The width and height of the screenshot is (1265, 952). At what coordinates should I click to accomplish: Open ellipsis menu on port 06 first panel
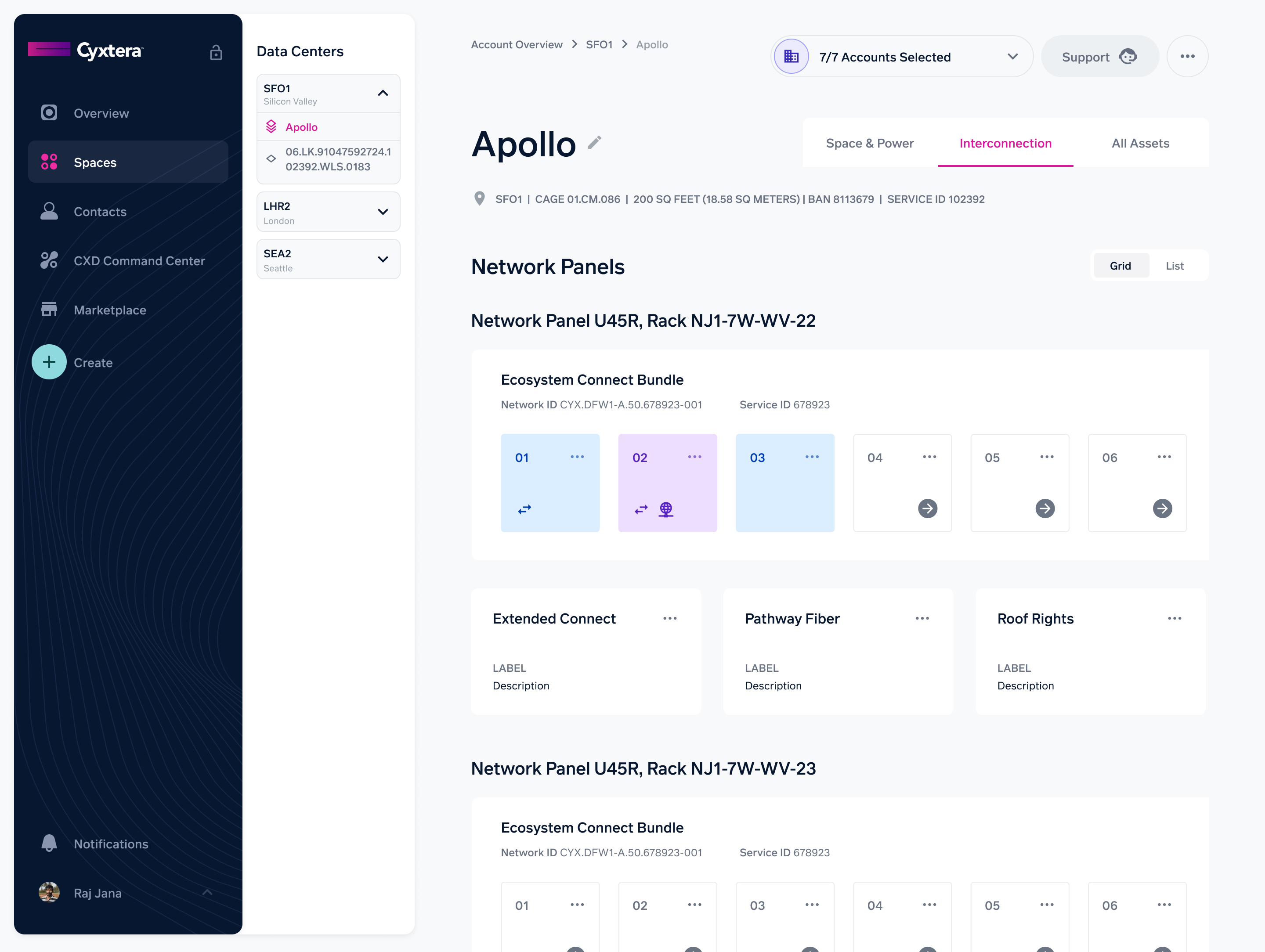1164,457
